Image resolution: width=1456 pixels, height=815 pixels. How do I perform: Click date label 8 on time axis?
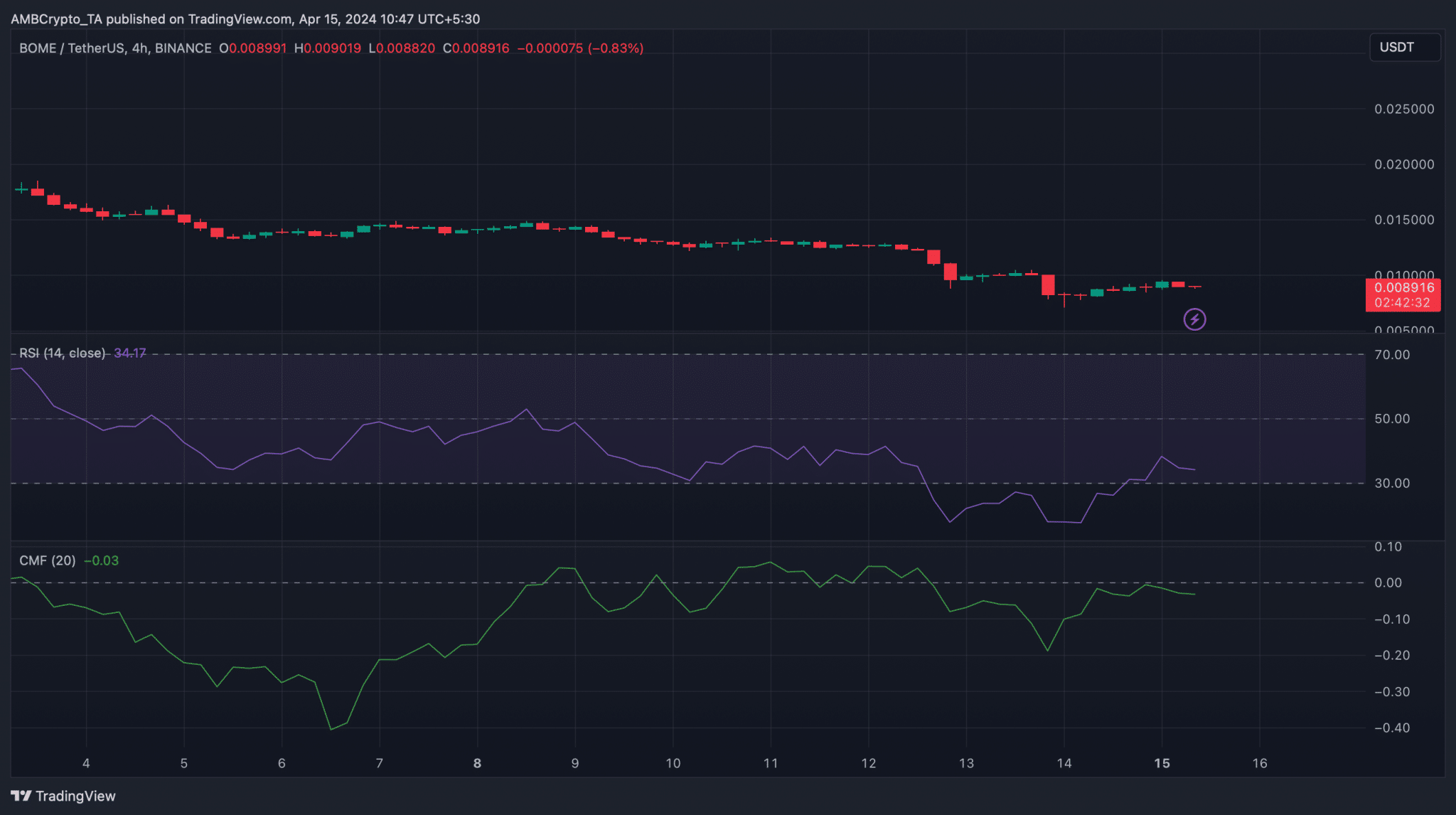(477, 763)
